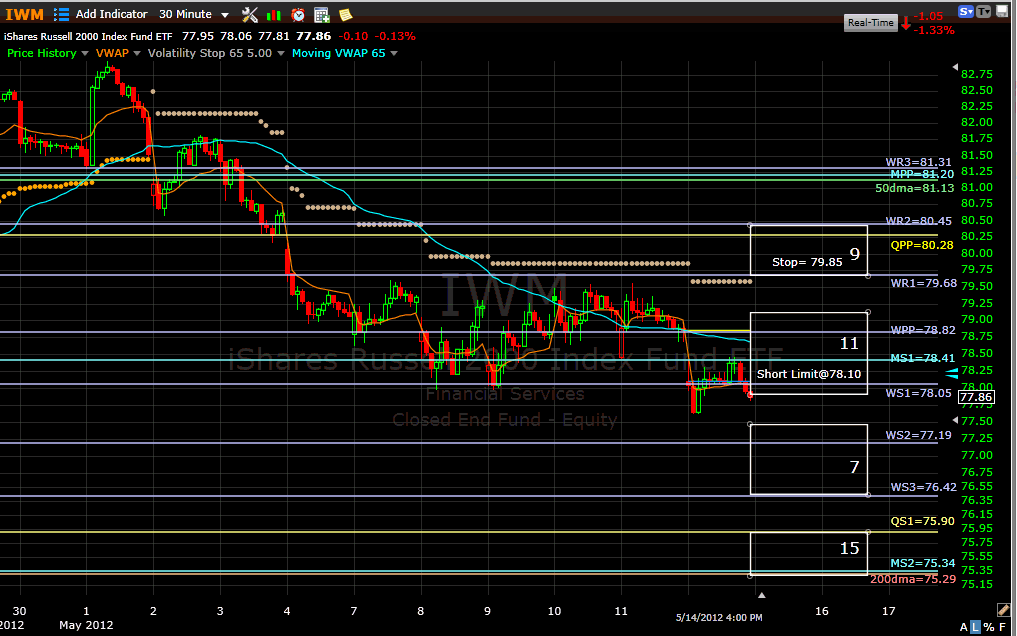Toggle the A arithmetic scale option
Screen dimensions: 1017x636
point(964,627)
